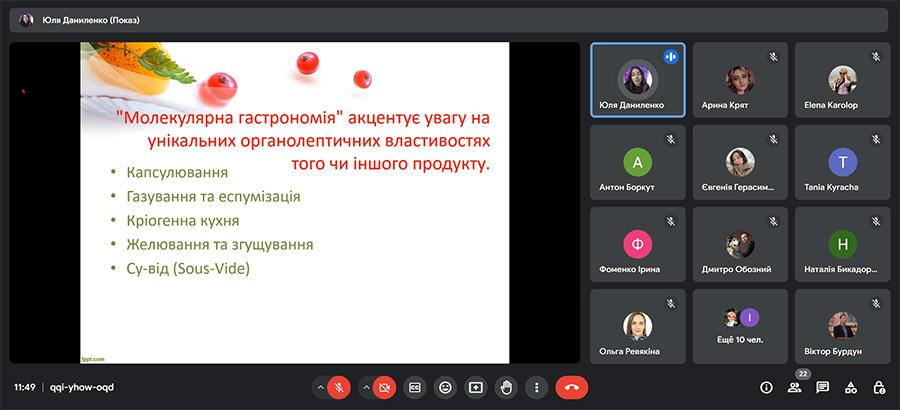Click speaking indicator on Юля Даниленко tile
This screenshot has height=410, width=900.
(671, 56)
